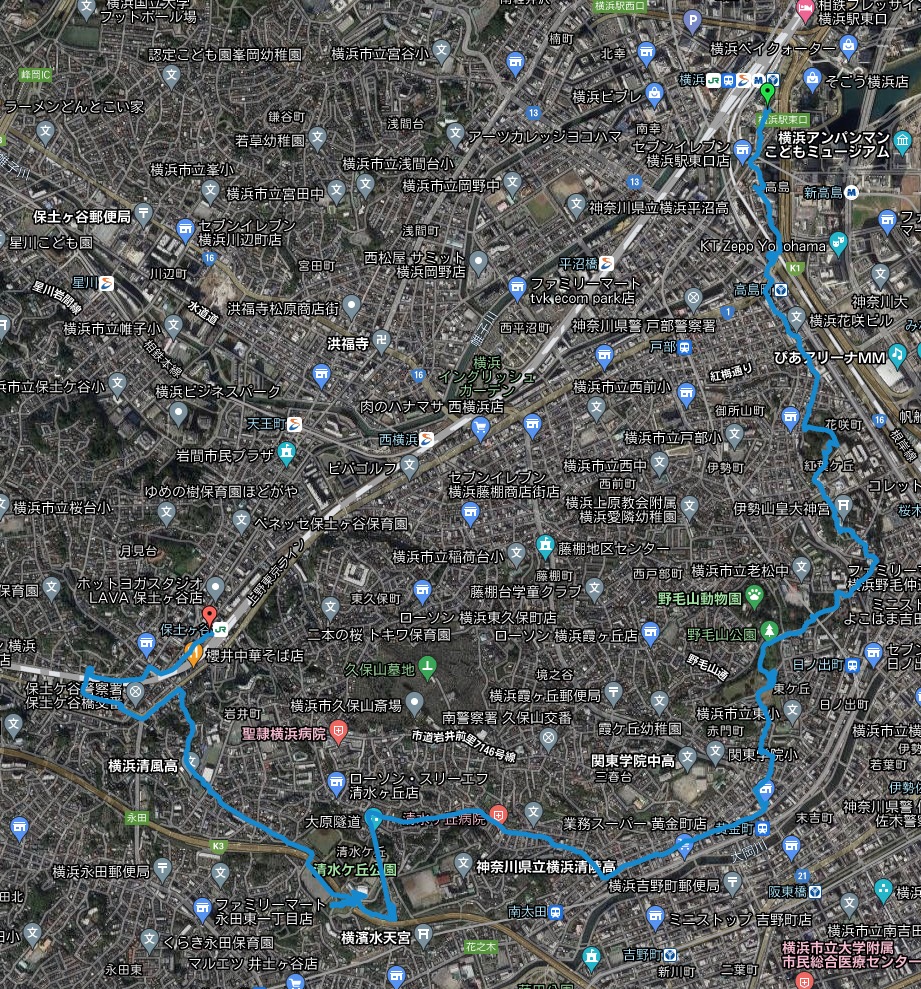
Task: Open the 洪福寺 temple marker
Action: [x=381, y=341]
